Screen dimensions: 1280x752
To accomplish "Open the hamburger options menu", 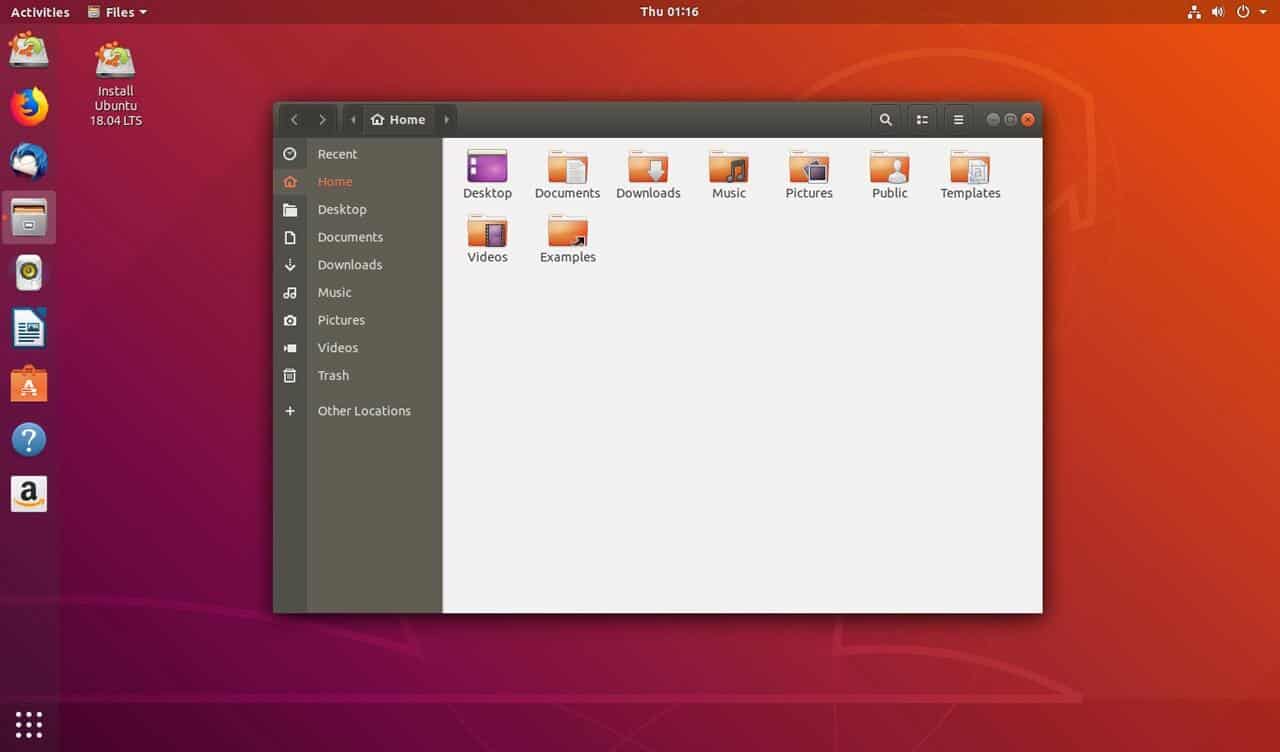I will point(958,118).
